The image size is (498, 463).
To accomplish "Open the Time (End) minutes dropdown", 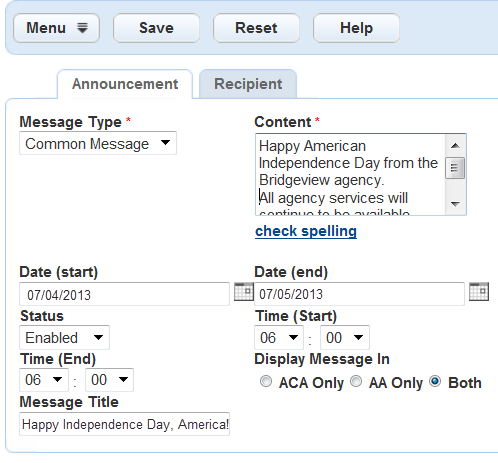I will coord(110,380).
